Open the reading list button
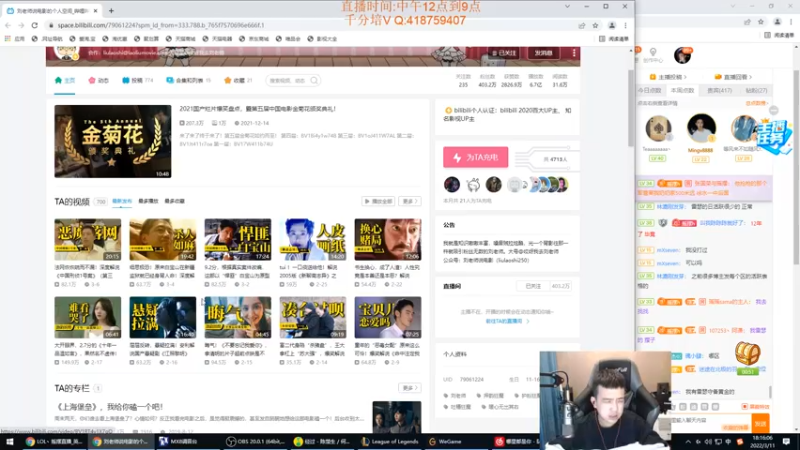Image resolution: width=800 pixels, height=450 pixels. coord(614,39)
